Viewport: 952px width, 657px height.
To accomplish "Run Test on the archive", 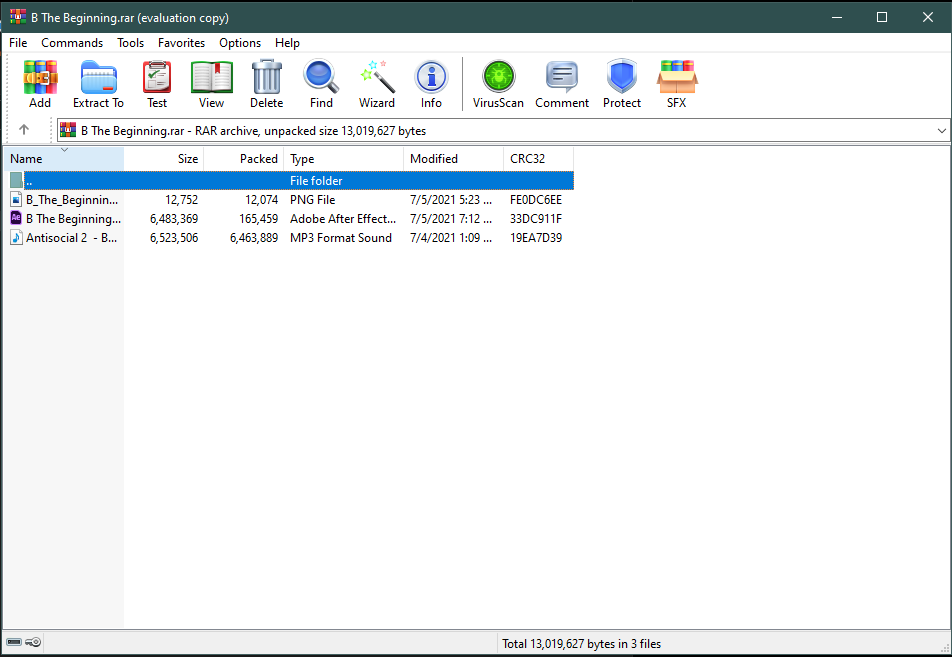I will (157, 84).
